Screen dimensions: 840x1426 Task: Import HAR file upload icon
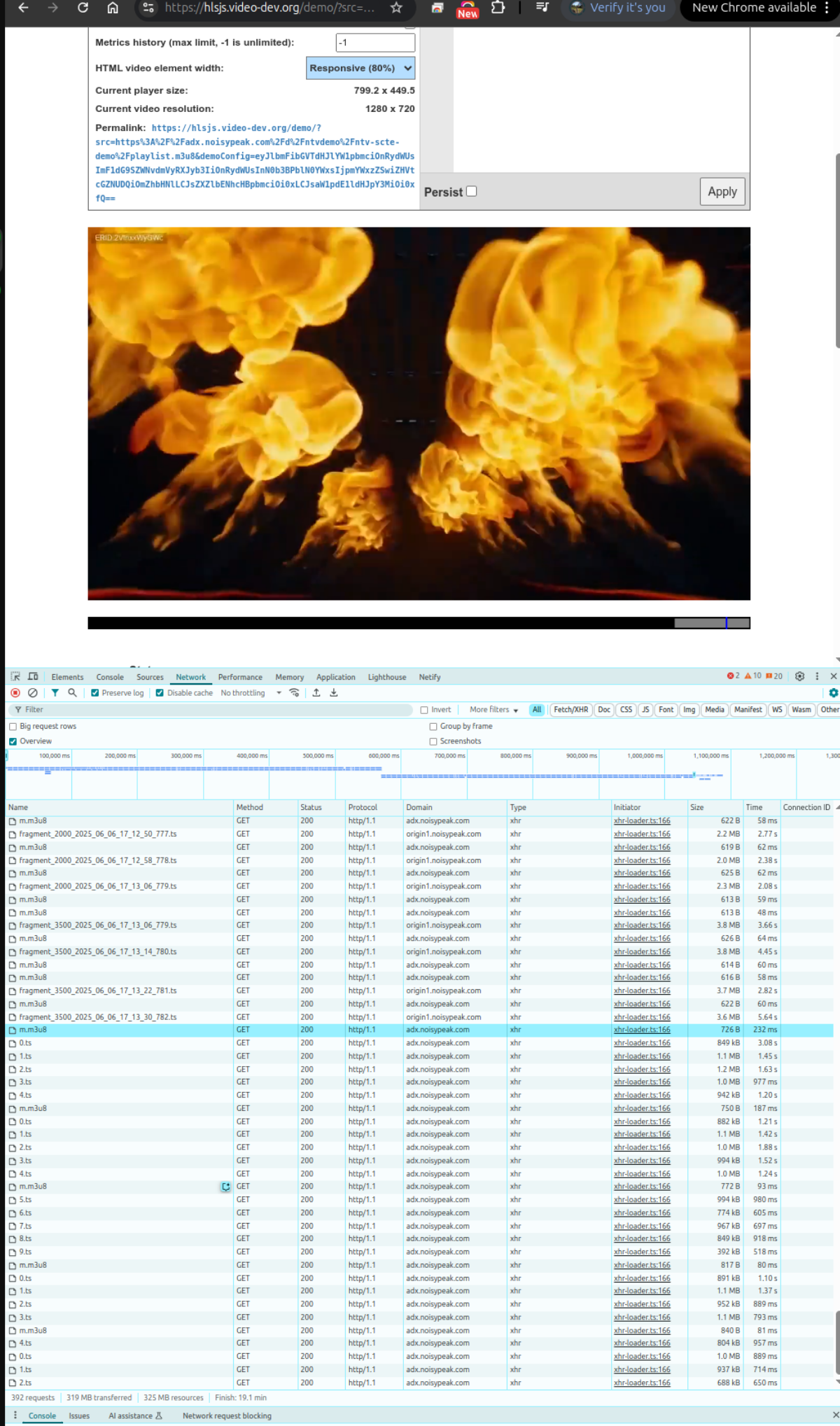(316, 692)
